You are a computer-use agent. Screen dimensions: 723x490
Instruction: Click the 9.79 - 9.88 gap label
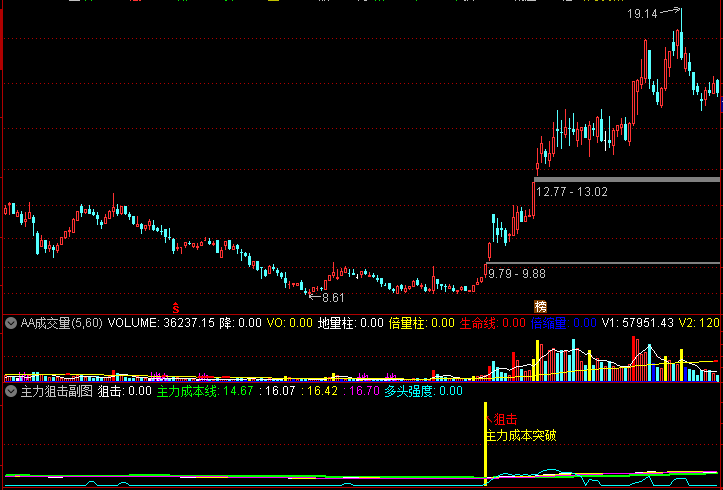point(516,274)
